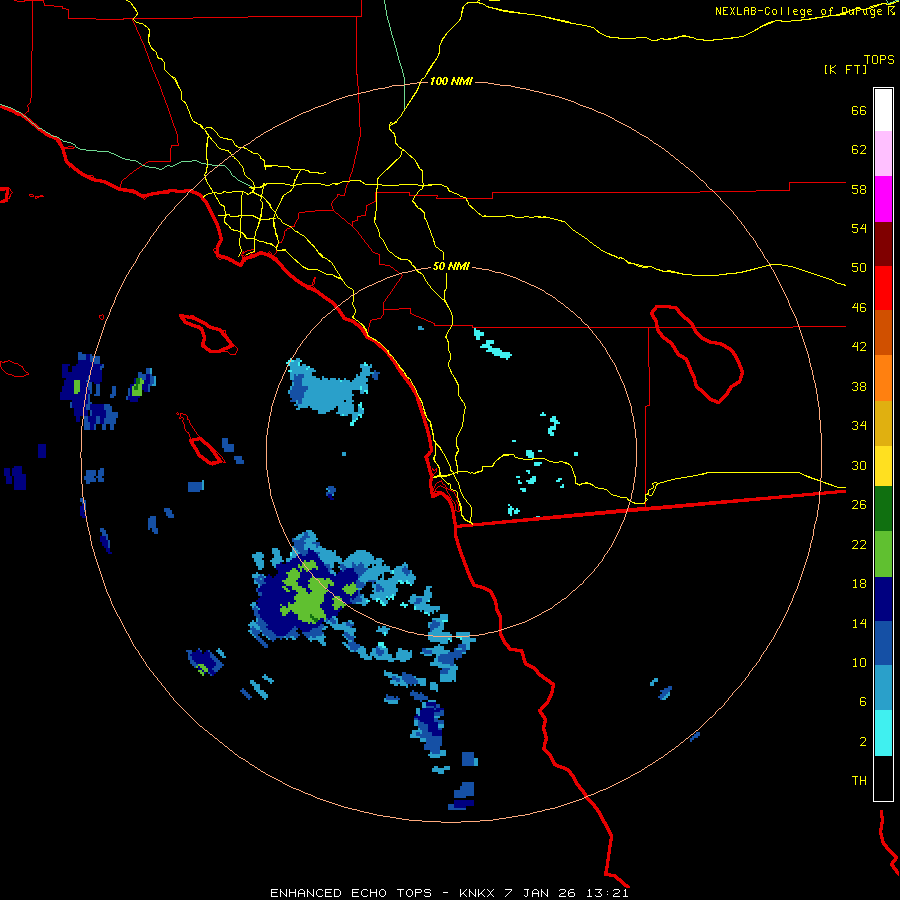Click the TOPS legend heading
Screen dimensions: 900x900
click(879, 59)
